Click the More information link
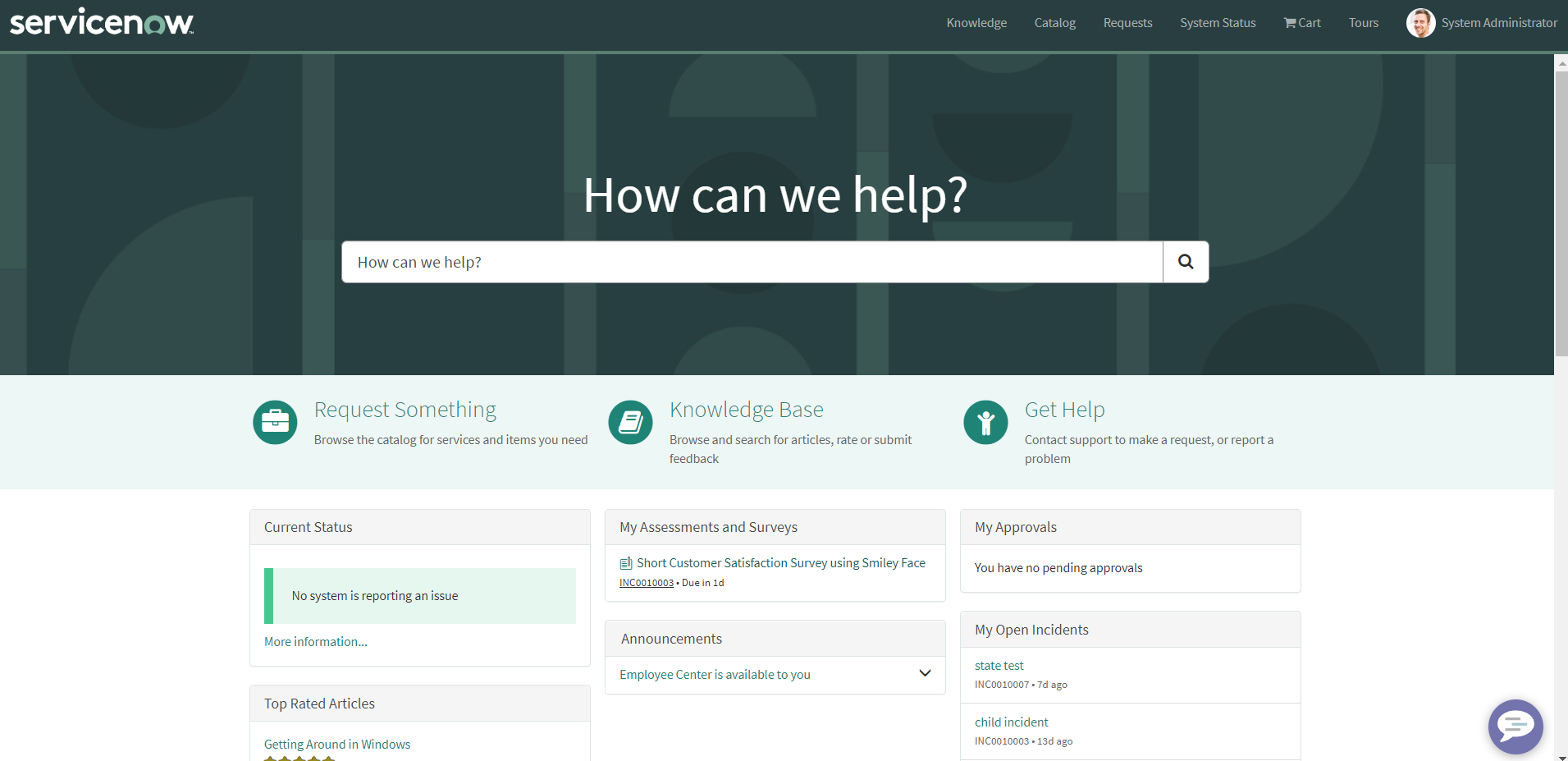The width and height of the screenshot is (1568, 761). tap(315, 642)
